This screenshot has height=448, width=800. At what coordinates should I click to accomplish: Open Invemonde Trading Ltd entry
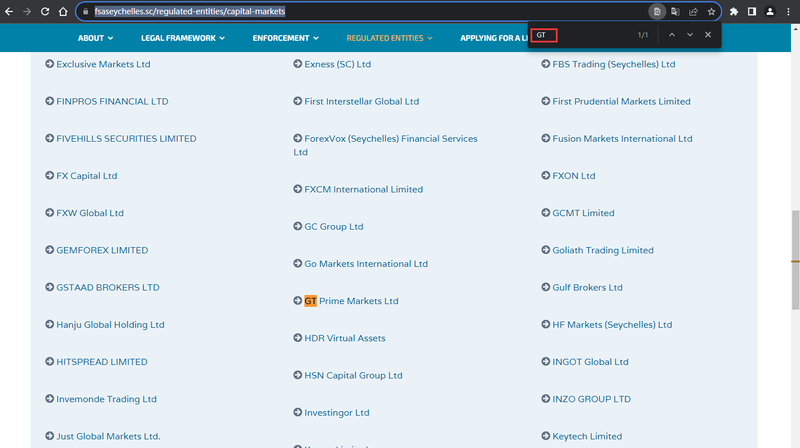106,400
